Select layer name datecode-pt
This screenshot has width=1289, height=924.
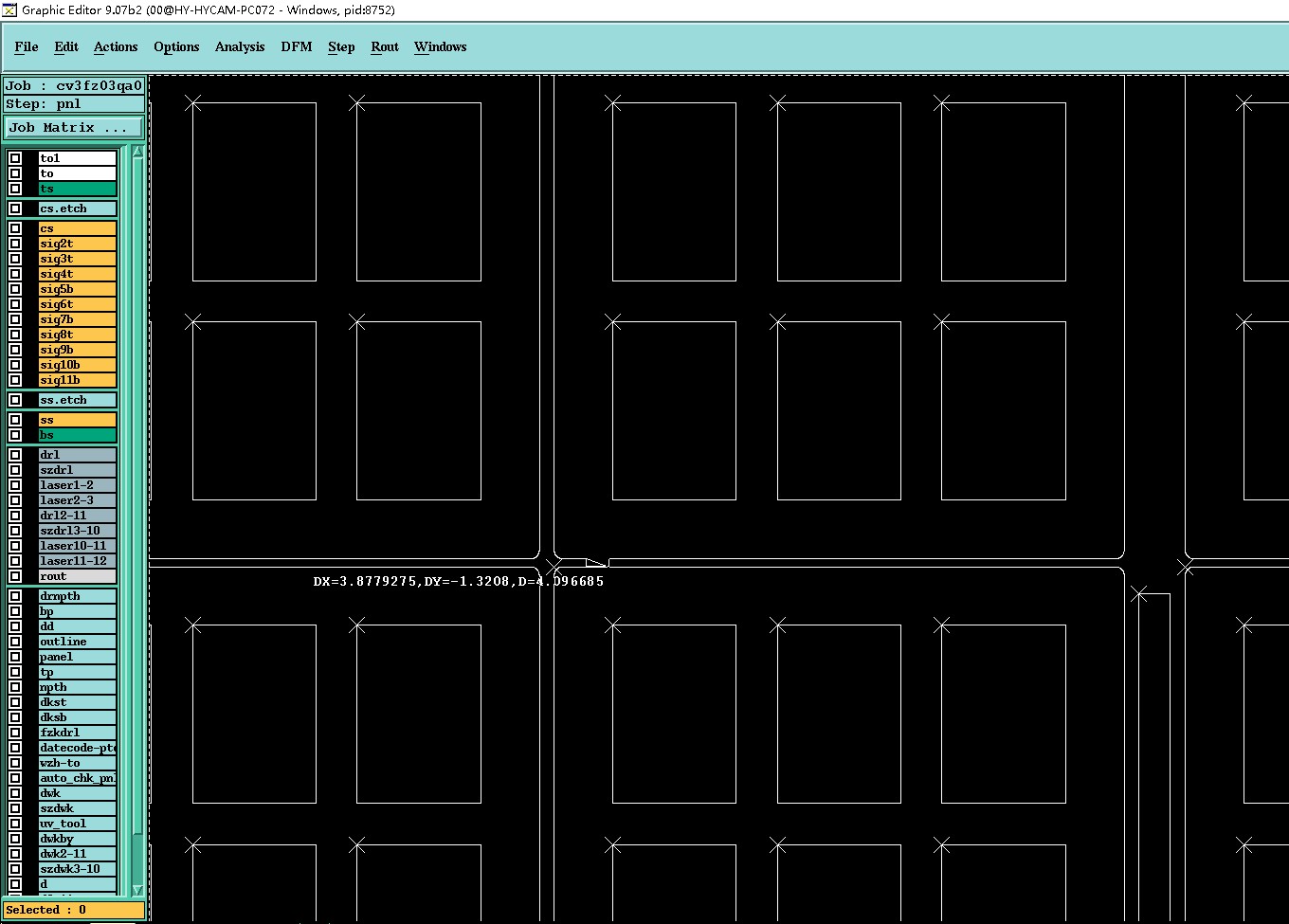point(78,748)
